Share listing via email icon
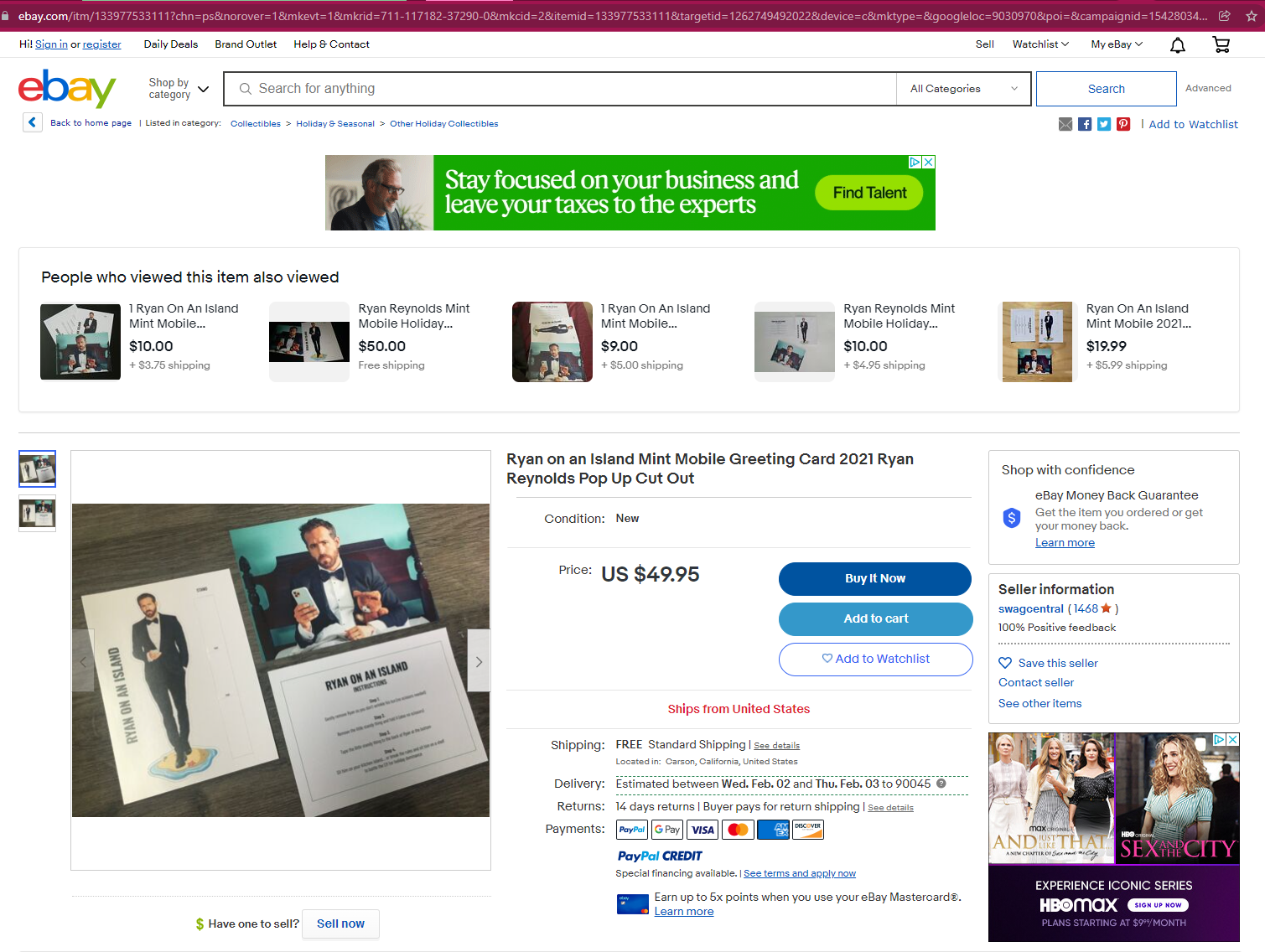1265x952 pixels. coord(1065,124)
